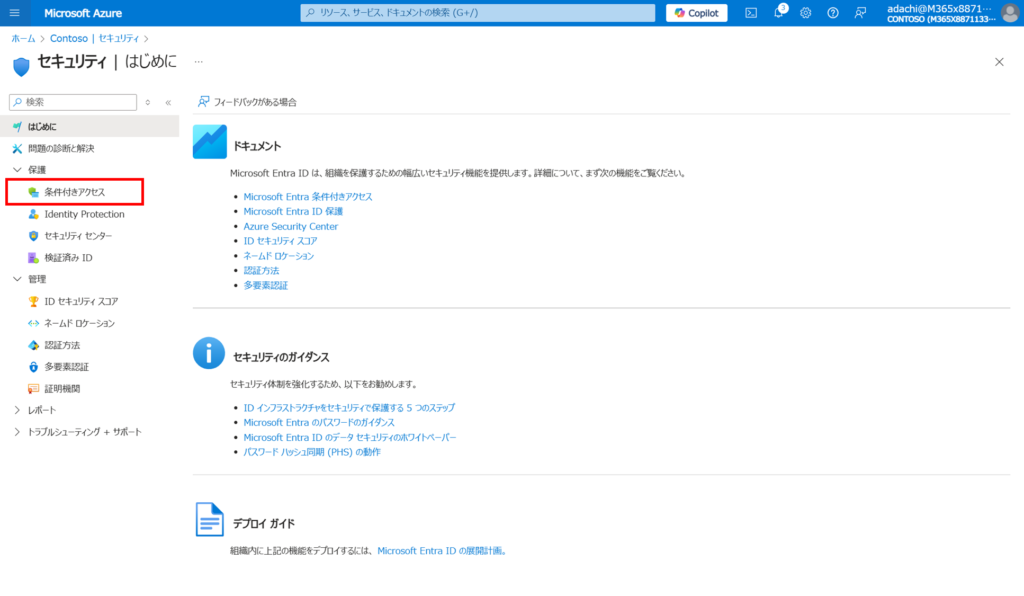Click the セキュリティのガイダンス info icon
Image resolution: width=1024 pixels, height=596 pixels.
(x=209, y=353)
